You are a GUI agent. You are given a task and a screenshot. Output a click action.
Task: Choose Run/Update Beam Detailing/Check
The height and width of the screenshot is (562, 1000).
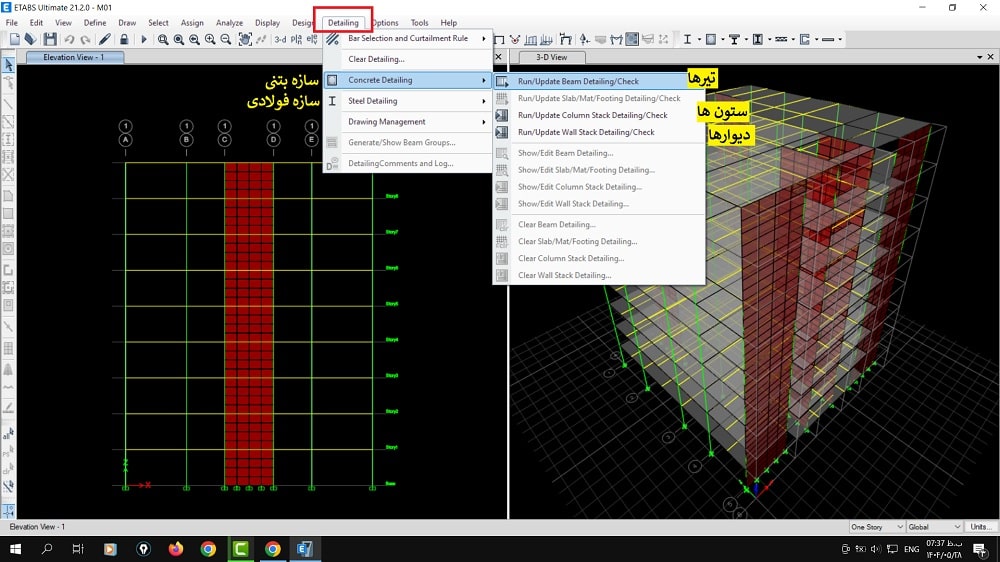point(578,81)
